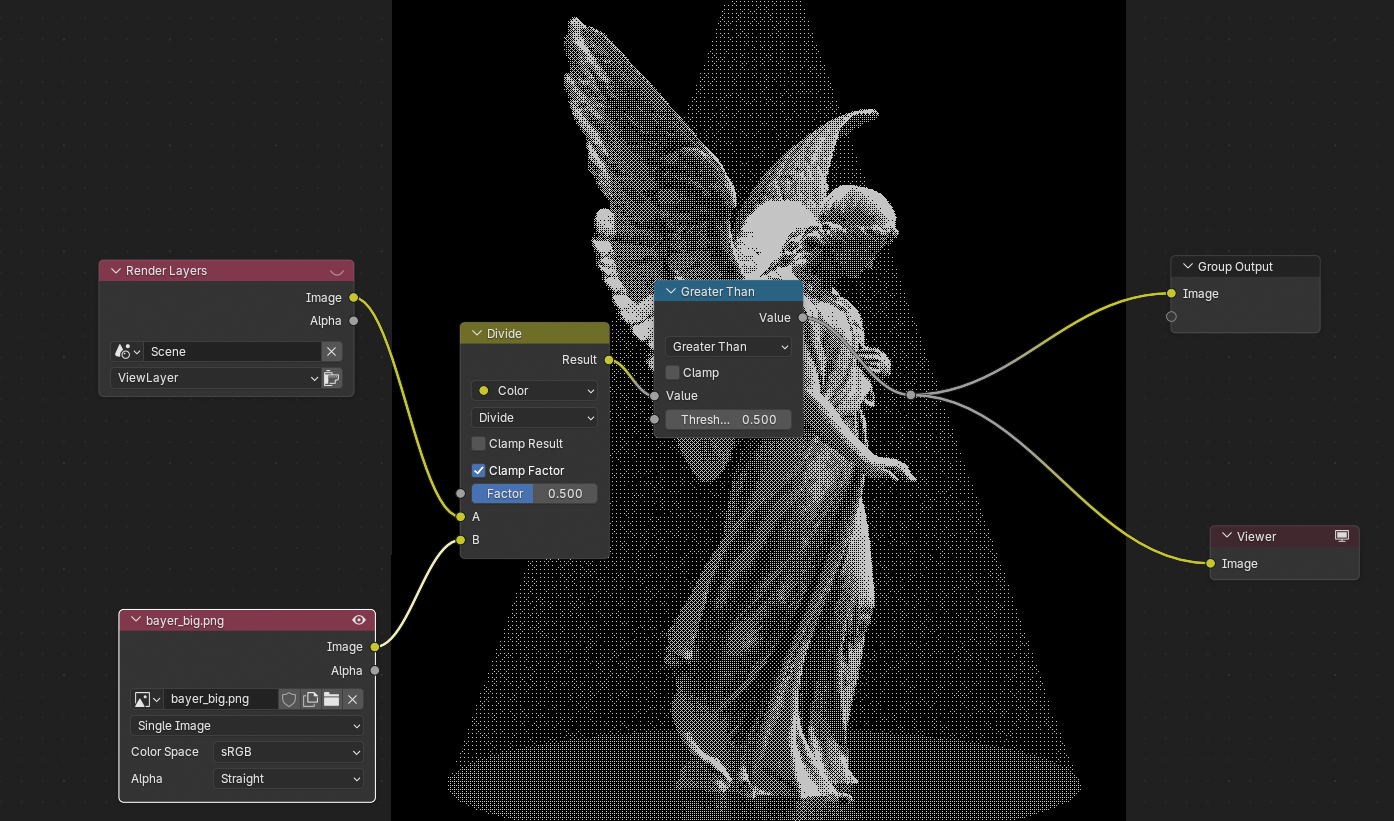Image resolution: width=1394 pixels, height=821 pixels.
Task: Toggle the bayer_big.png node preview eye
Action: pyautogui.click(x=359, y=620)
